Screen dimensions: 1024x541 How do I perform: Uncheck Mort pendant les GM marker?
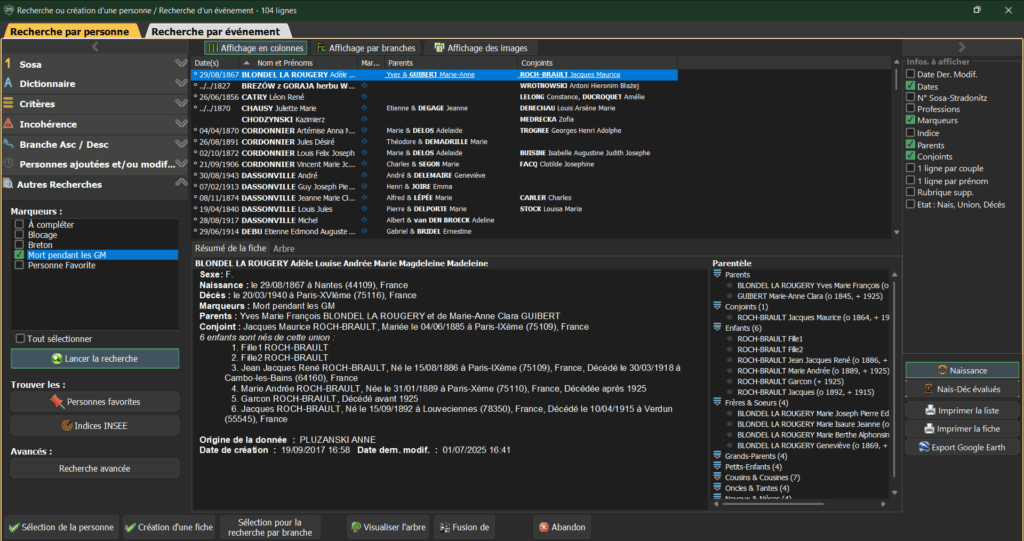click(x=19, y=255)
